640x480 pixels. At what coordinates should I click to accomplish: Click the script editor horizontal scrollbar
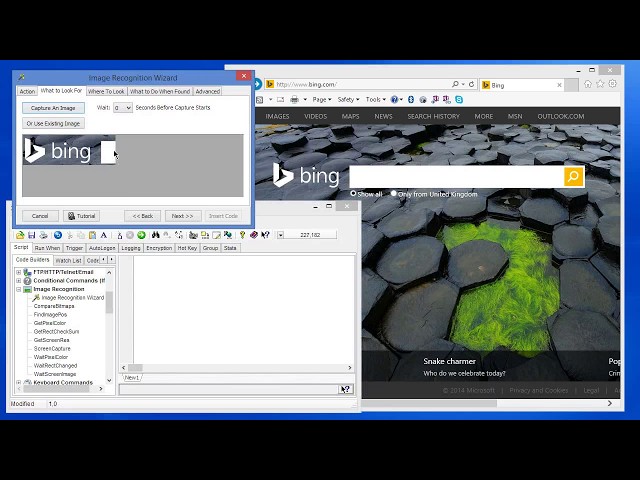[x=236, y=368]
